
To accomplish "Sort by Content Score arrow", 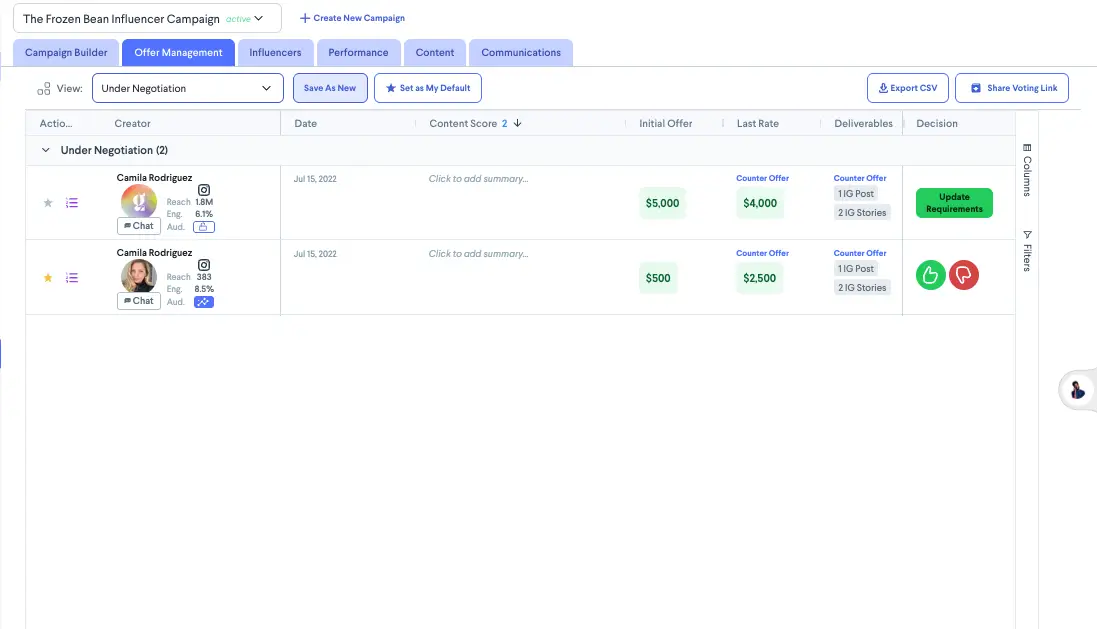I will [518, 123].
